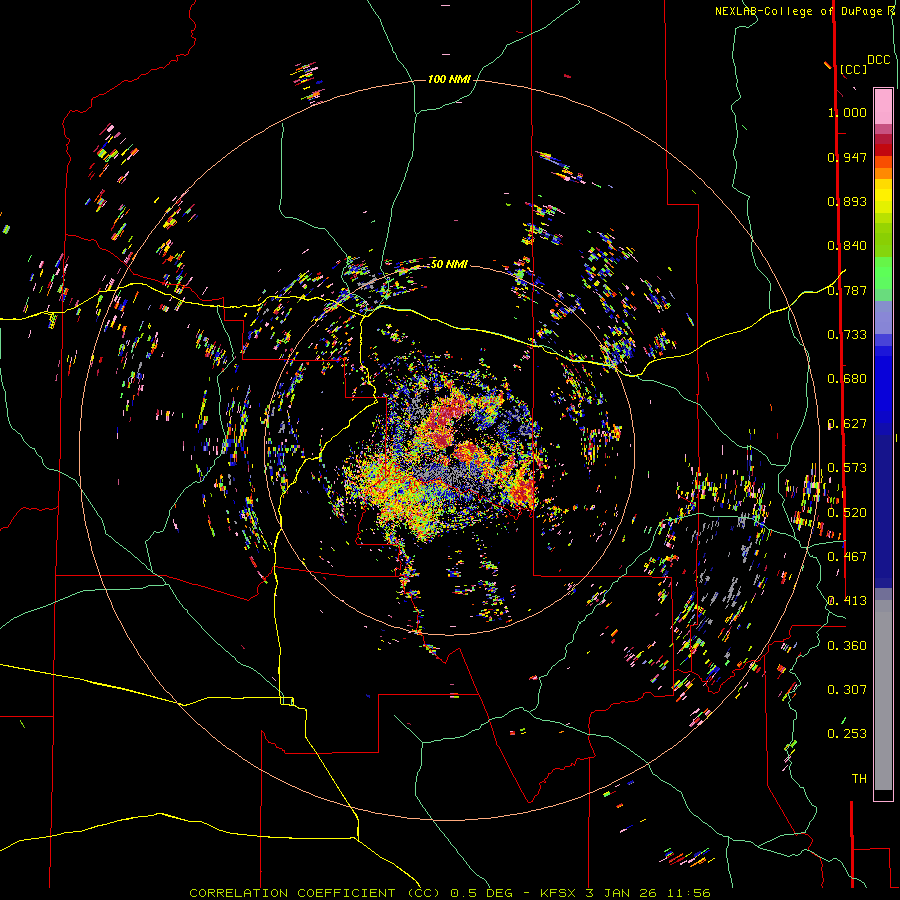Click the 50 NMI range ring label

tap(449, 264)
